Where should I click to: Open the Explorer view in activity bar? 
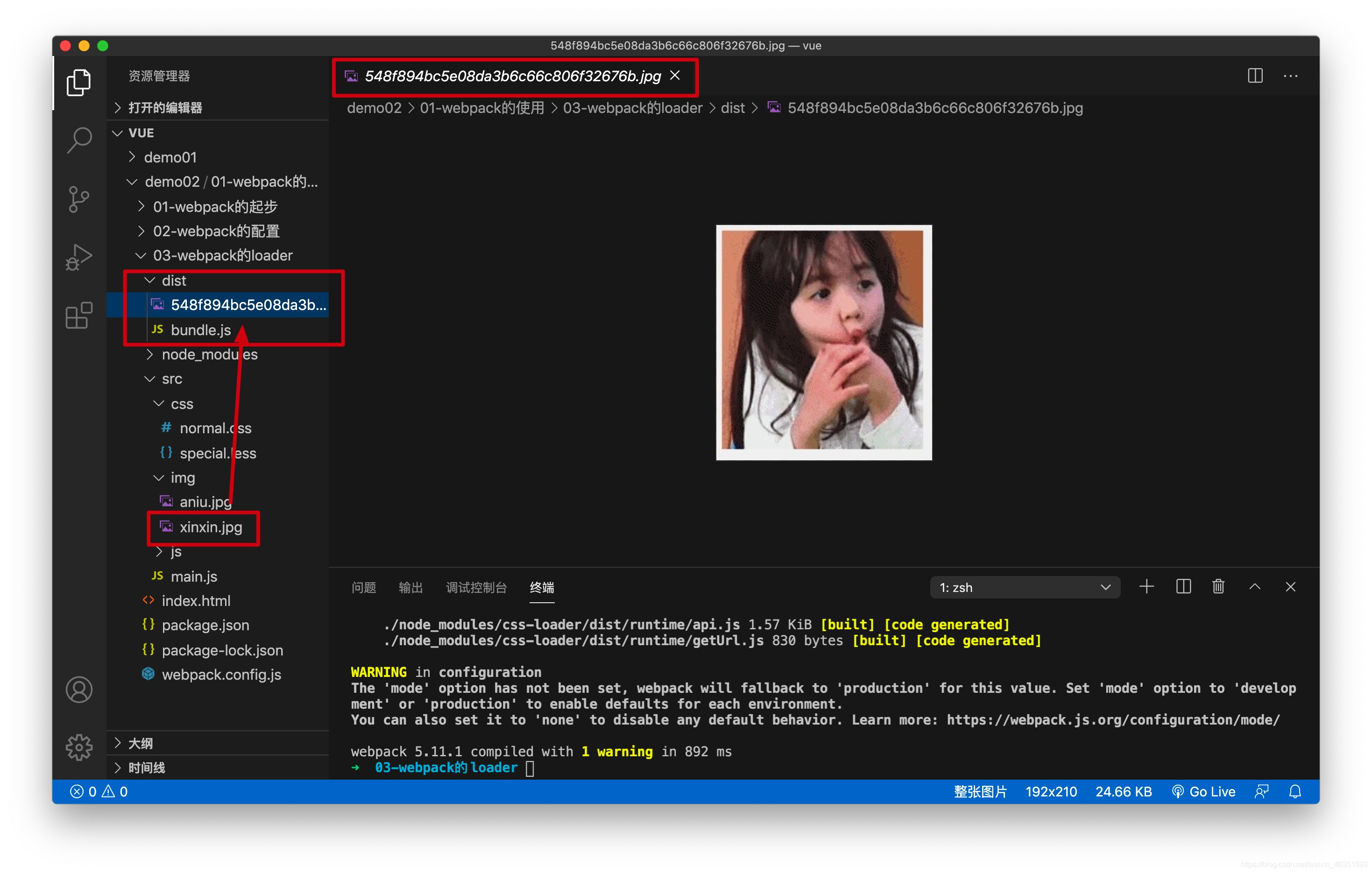pos(78,83)
